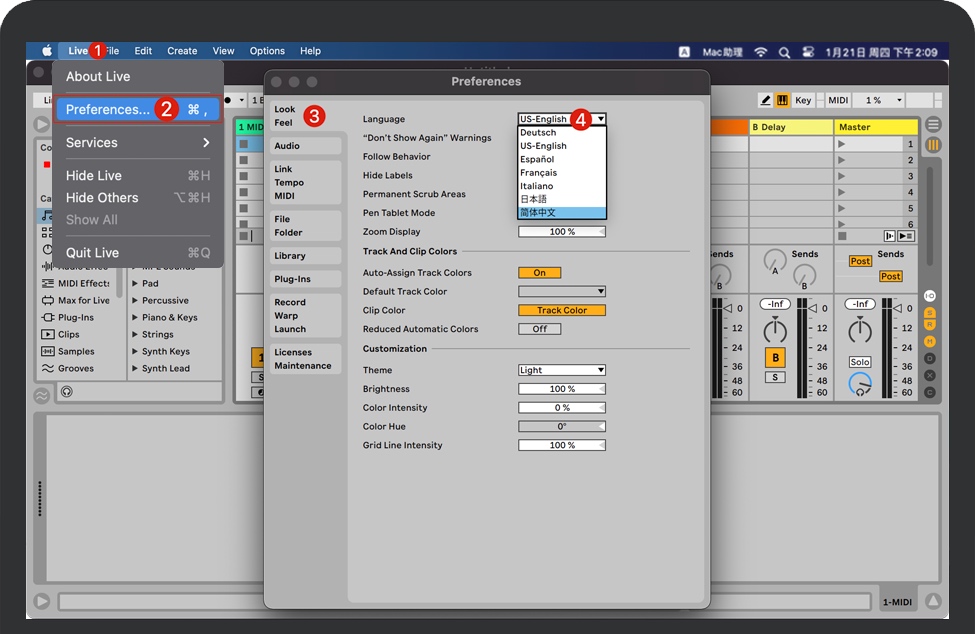Click the Draw Mode pencil icon
975x634 pixels.
(765, 100)
